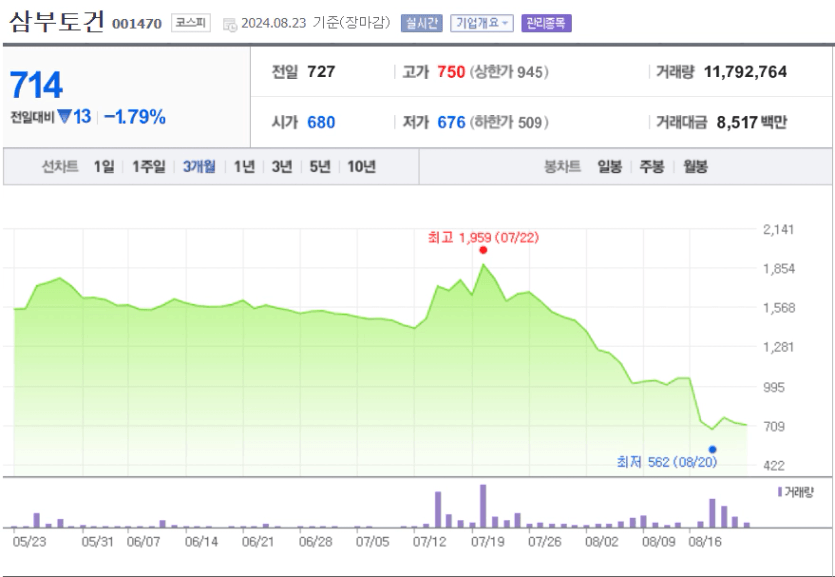Click the 2024.08.23 기준(장마감) date text
This screenshot has width=835, height=577.
pyautogui.click(x=316, y=23)
